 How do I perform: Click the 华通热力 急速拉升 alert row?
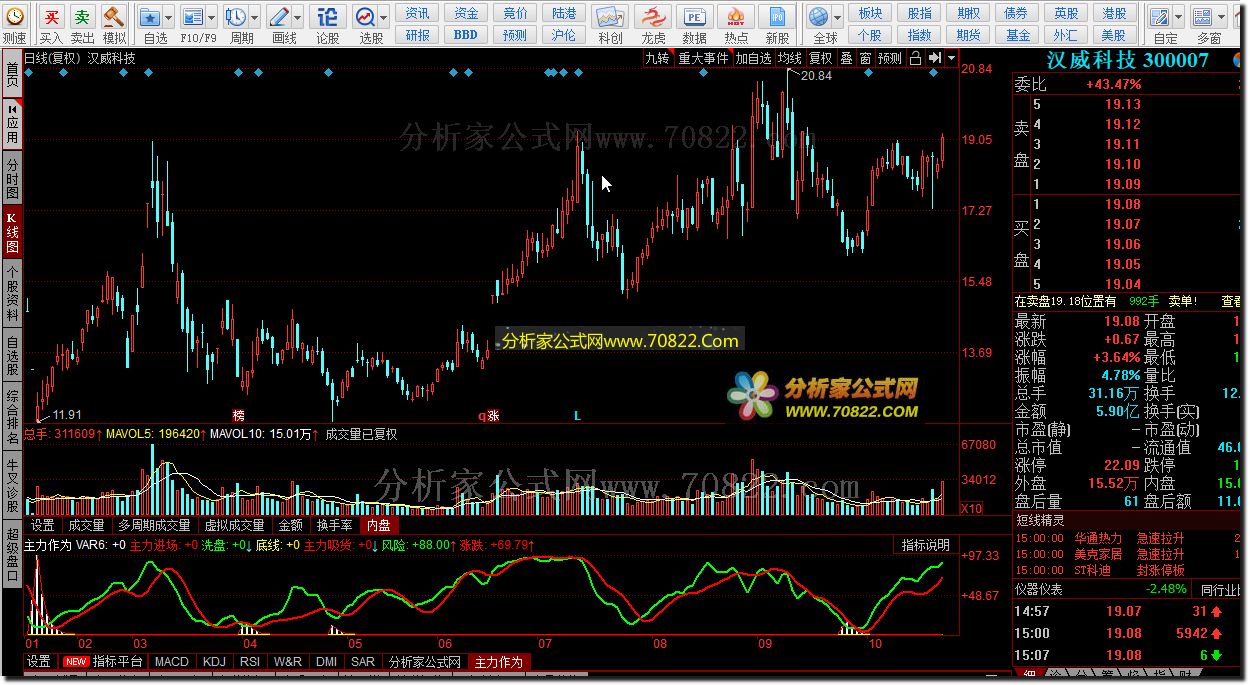tap(1128, 537)
